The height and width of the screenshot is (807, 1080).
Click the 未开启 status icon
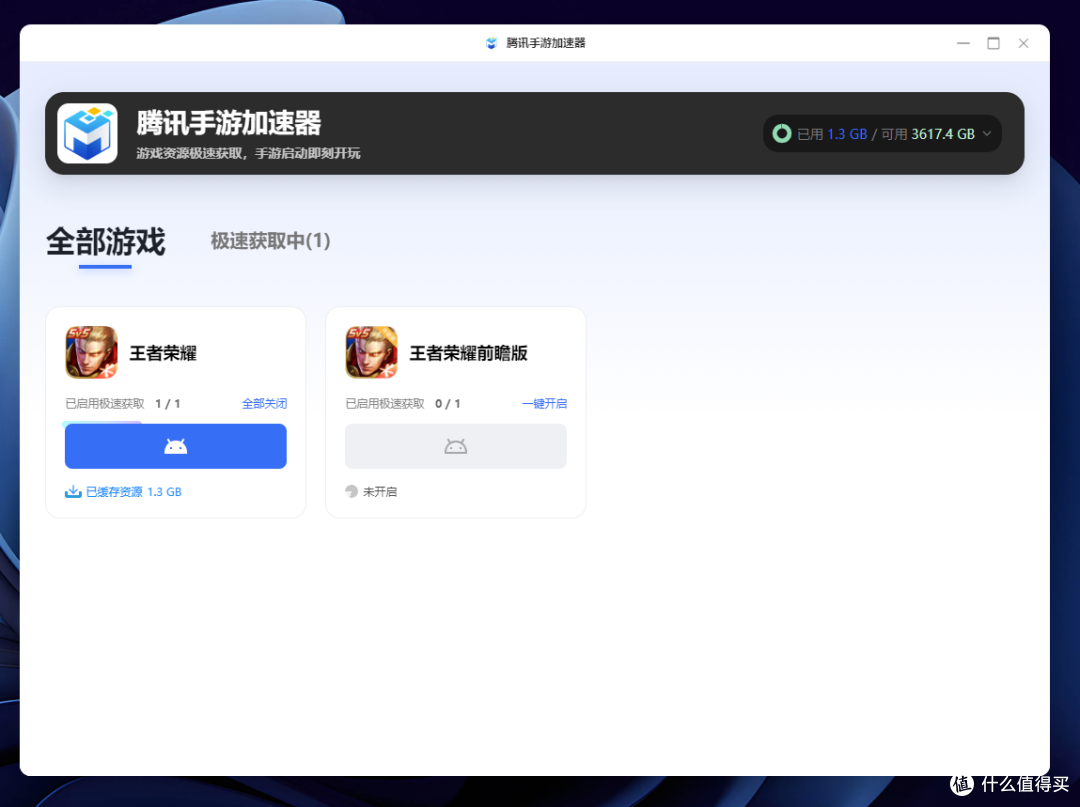351,492
